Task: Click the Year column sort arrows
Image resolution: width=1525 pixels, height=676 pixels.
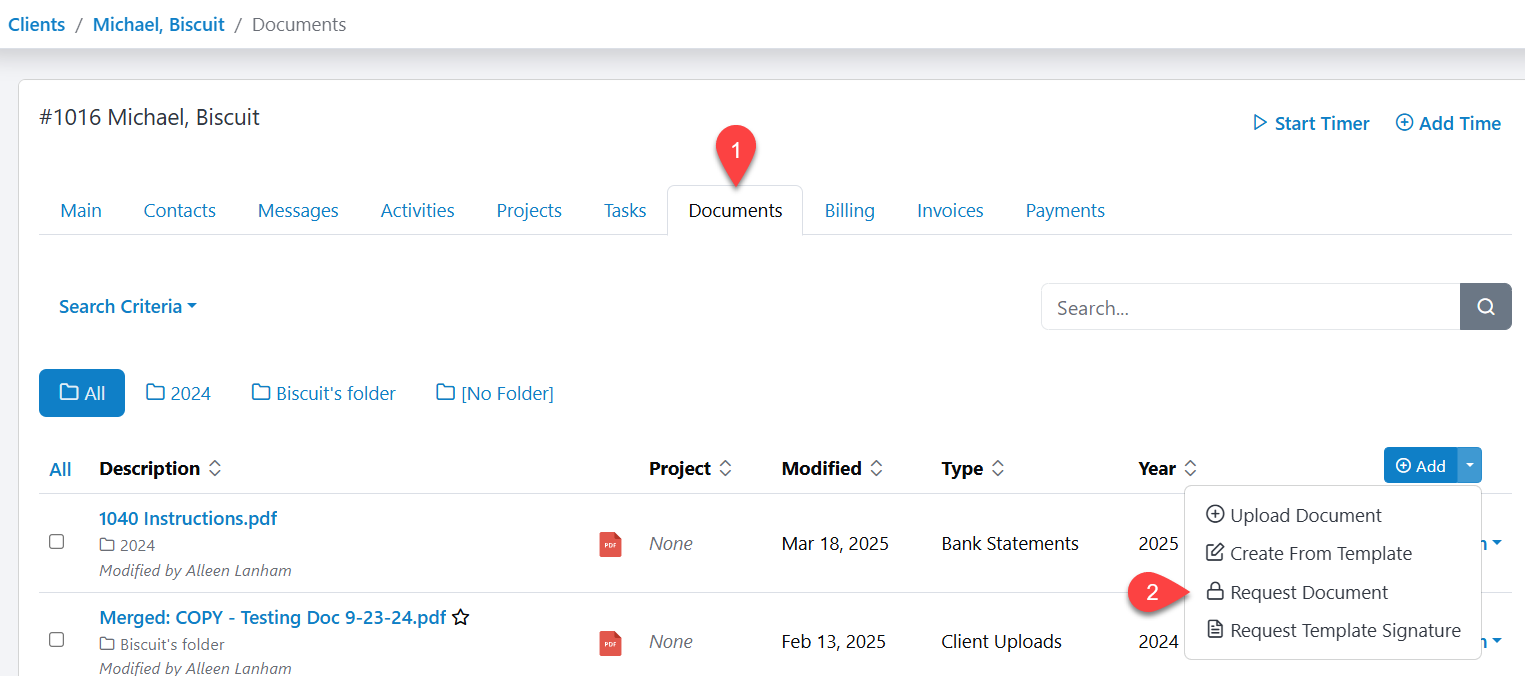Action: pos(1191,467)
